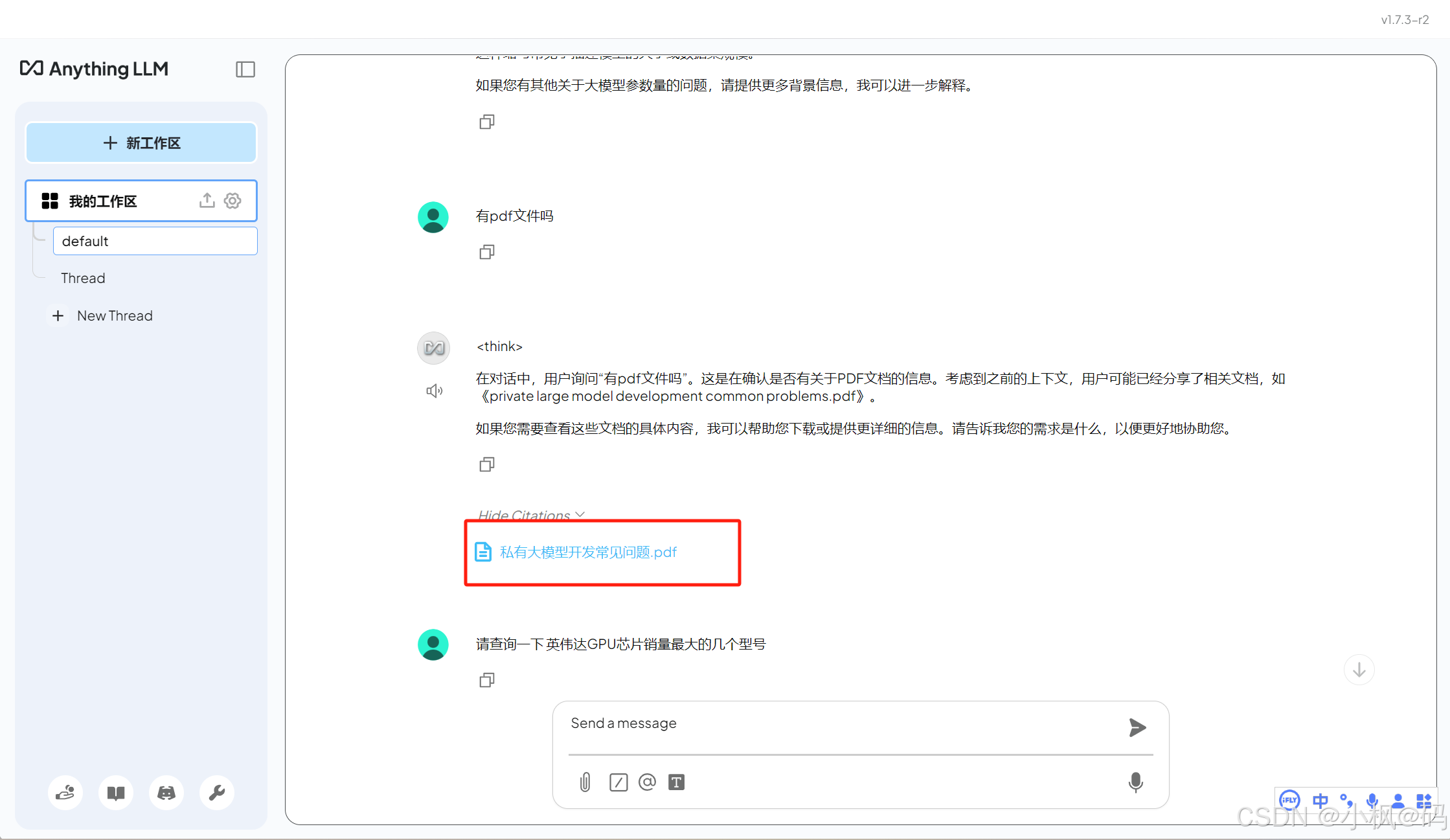Open cited 私有大模型开发常见问题.pdf

(587, 552)
